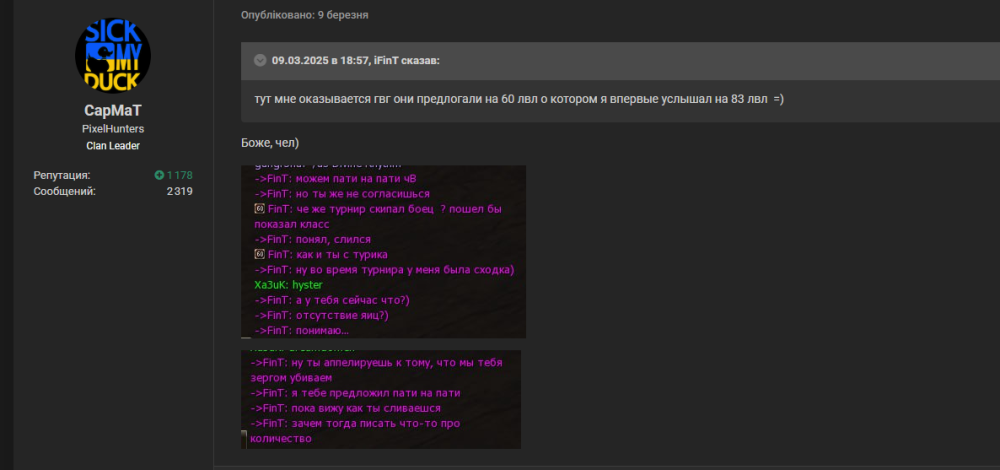Screen dimensions: 1000x470
Task: Click the level 60 badge beside 'как и ты'
Action: pyautogui.click(x=259, y=254)
